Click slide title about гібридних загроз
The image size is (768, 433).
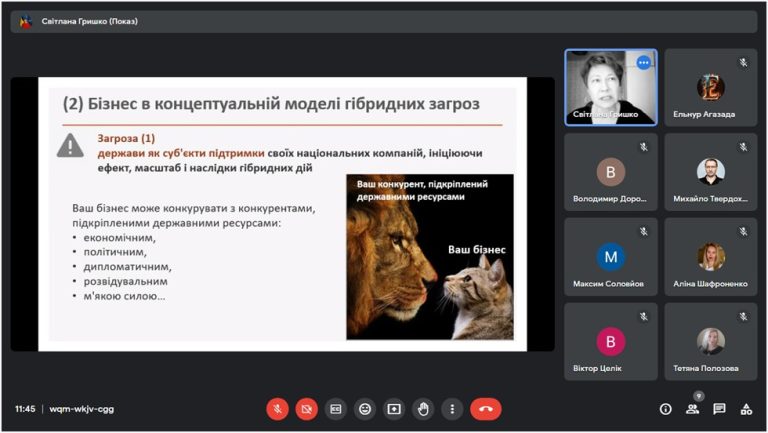click(x=271, y=104)
